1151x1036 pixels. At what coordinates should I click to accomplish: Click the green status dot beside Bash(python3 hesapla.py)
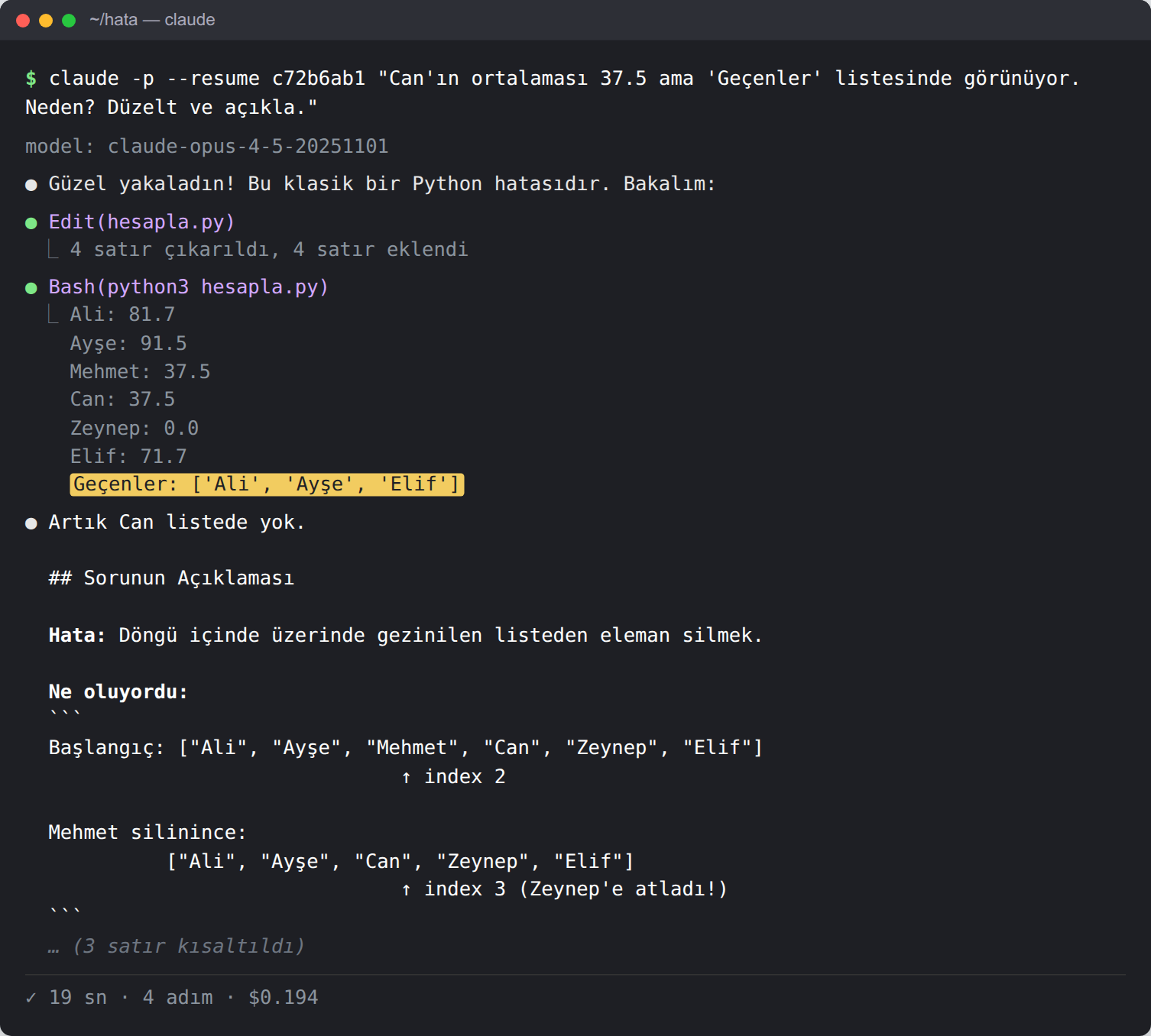(x=31, y=288)
